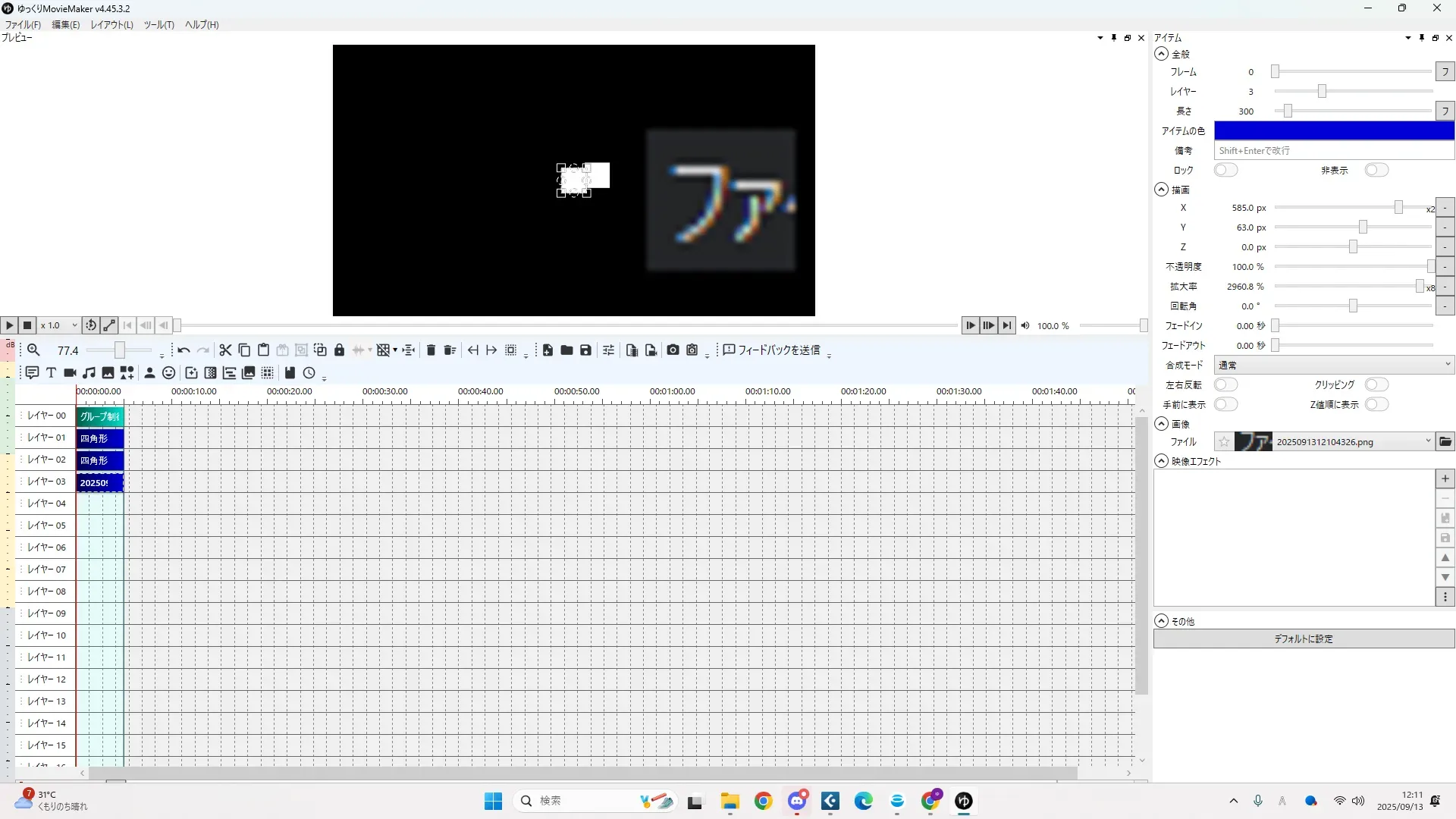Open the playback speed x 1.0 dropdown
This screenshot has width=1456, height=819.
pyautogui.click(x=60, y=325)
